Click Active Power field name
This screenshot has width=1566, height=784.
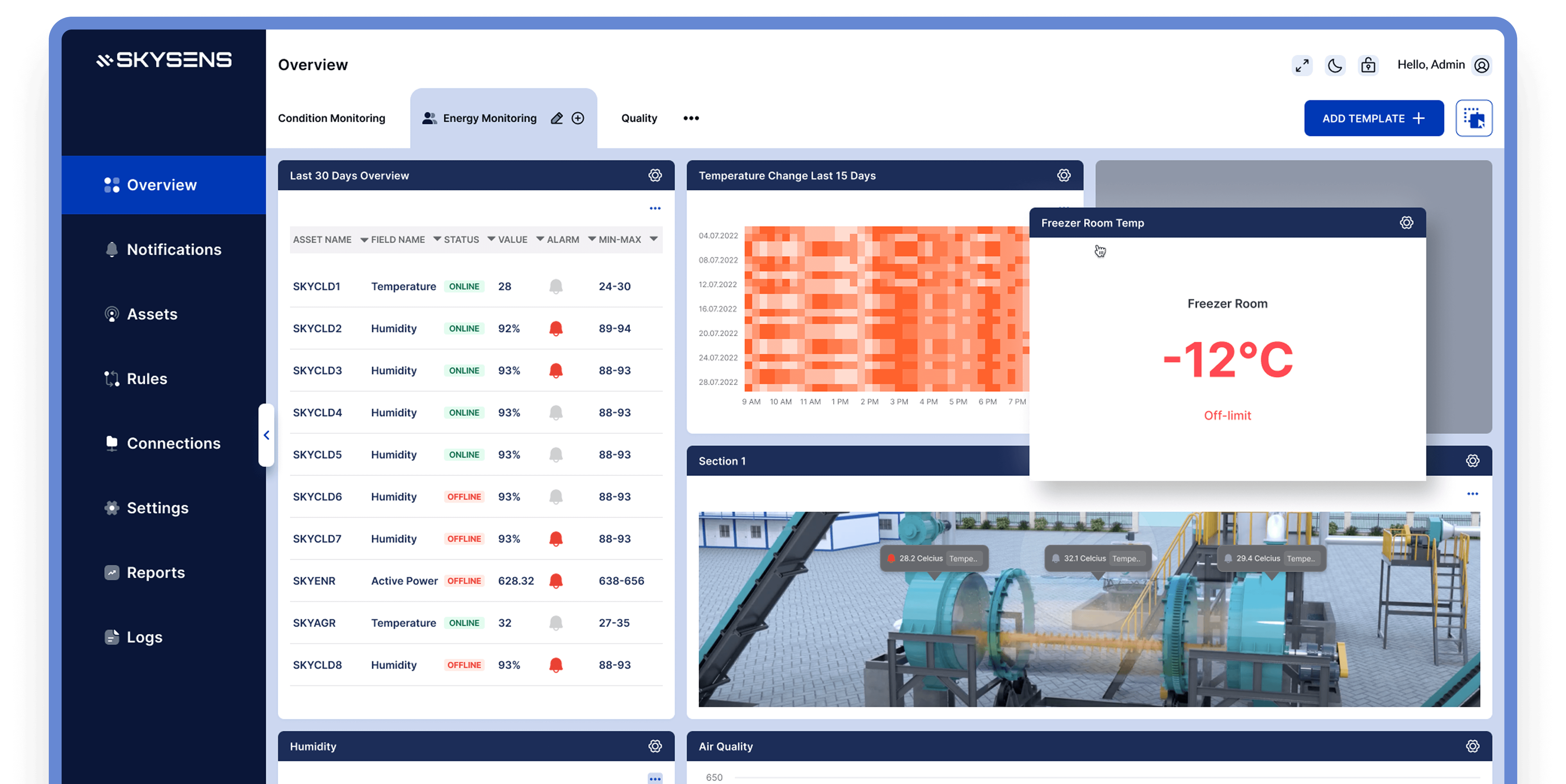[404, 581]
